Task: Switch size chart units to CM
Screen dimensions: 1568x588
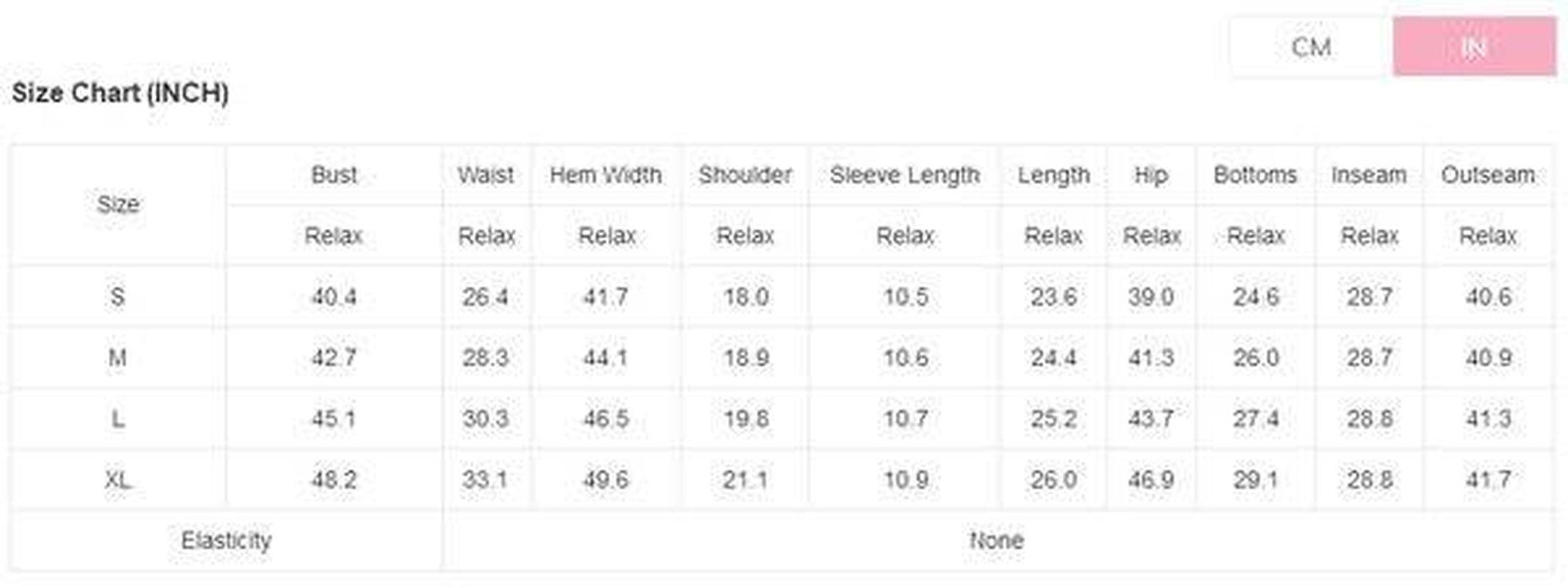Action: [1311, 47]
